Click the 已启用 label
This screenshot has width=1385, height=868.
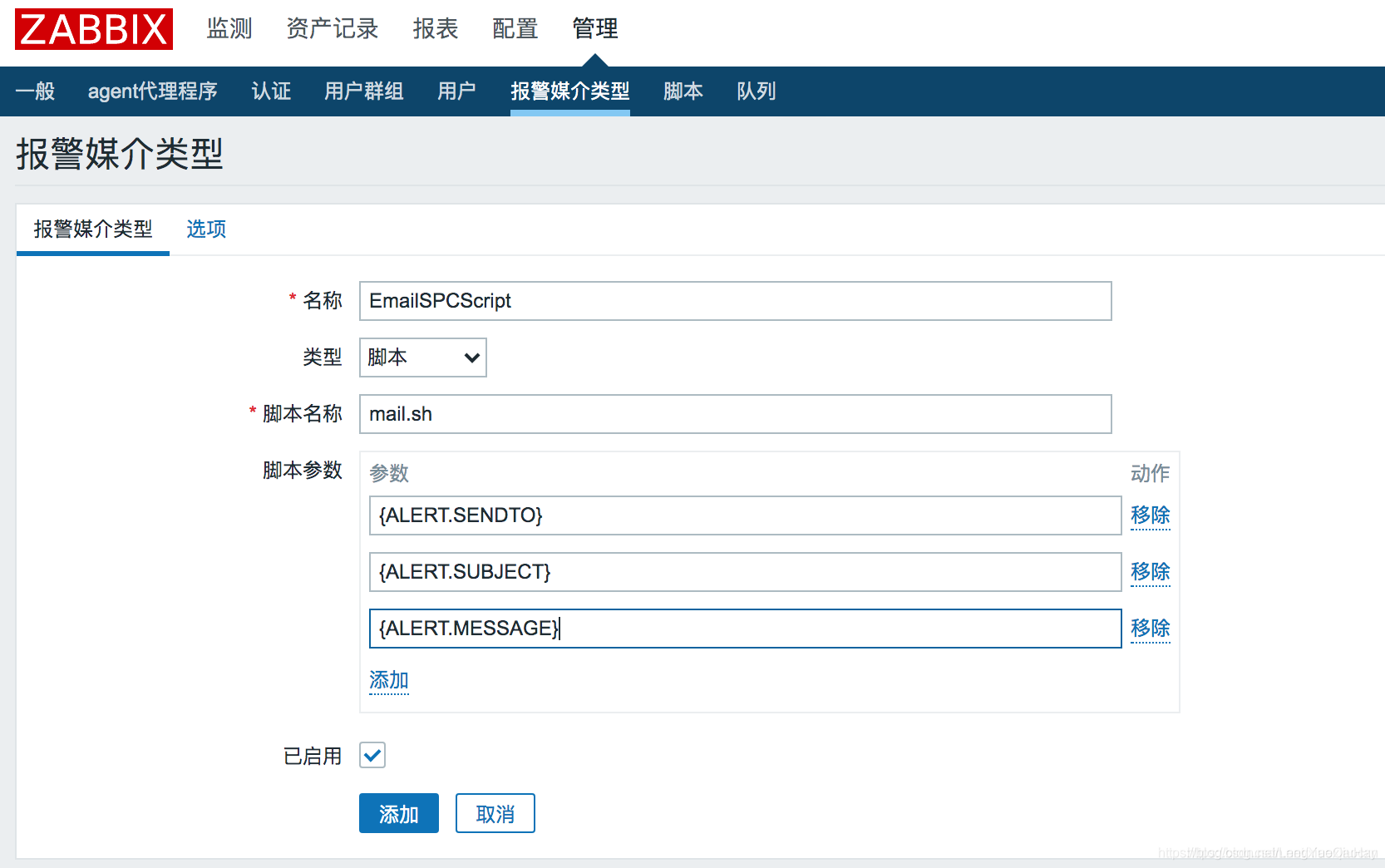click(x=313, y=756)
